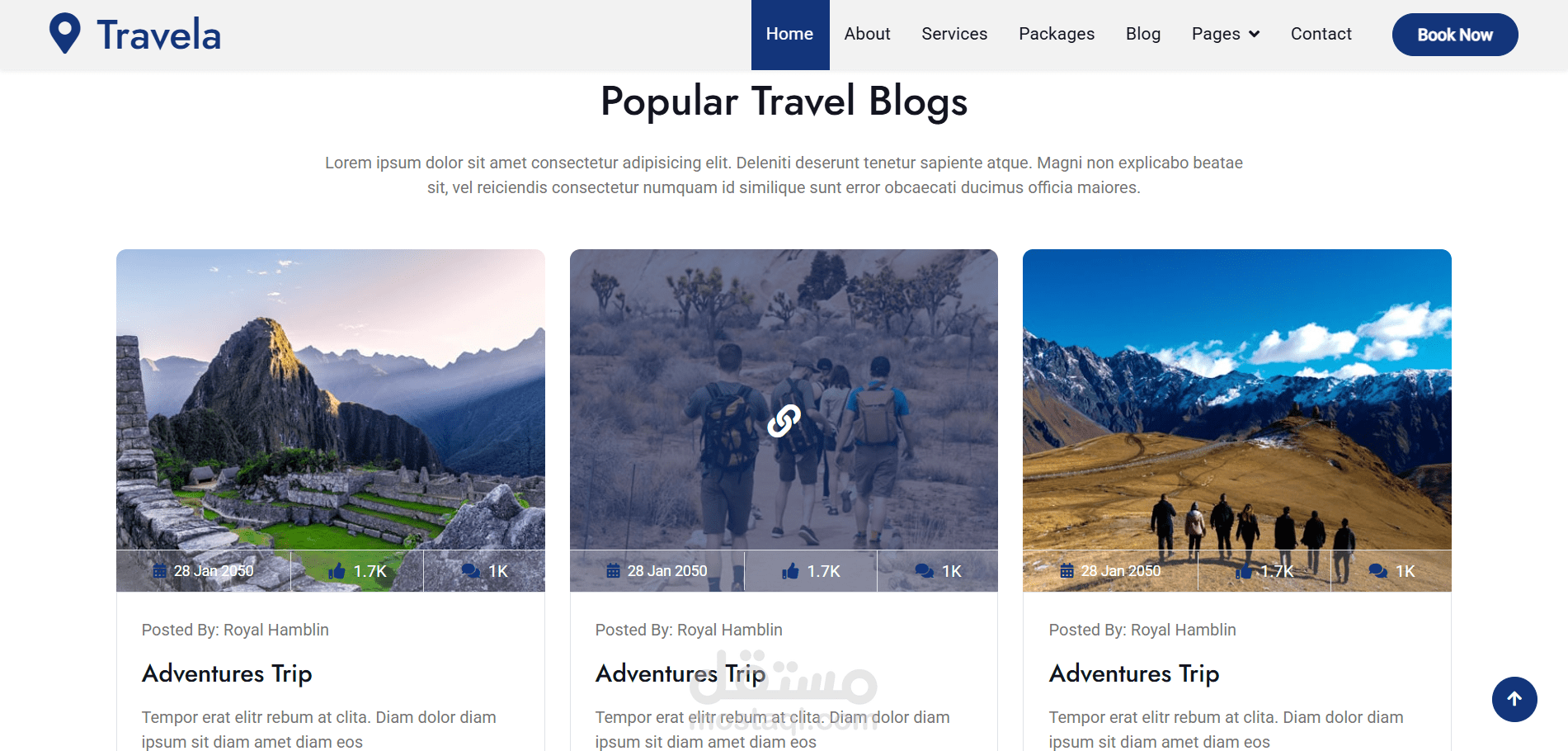Click comments icon on third blog card

(1378, 571)
